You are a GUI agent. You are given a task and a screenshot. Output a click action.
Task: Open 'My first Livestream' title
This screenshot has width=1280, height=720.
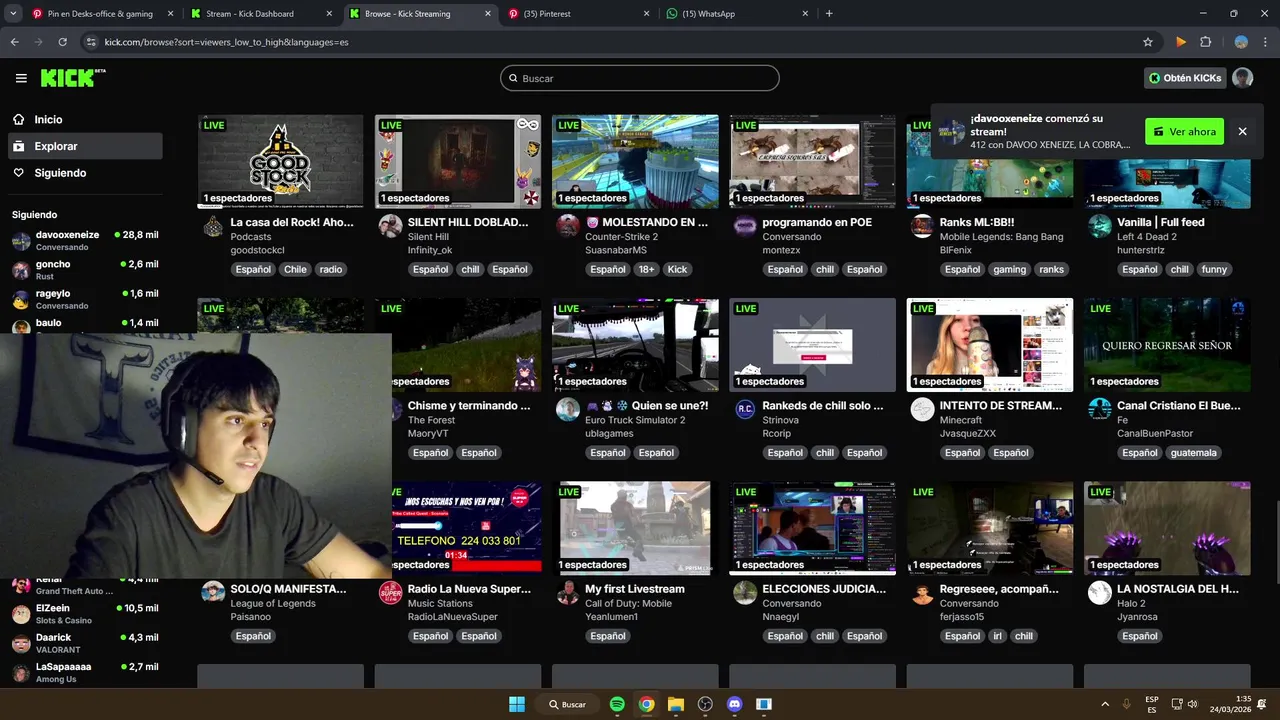(635, 589)
